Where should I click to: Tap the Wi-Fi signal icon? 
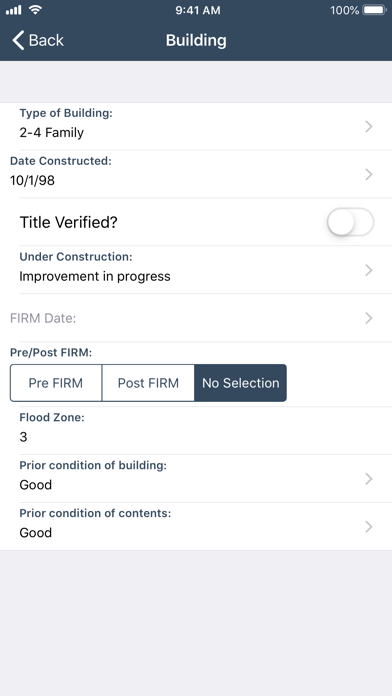pos(35,10)
